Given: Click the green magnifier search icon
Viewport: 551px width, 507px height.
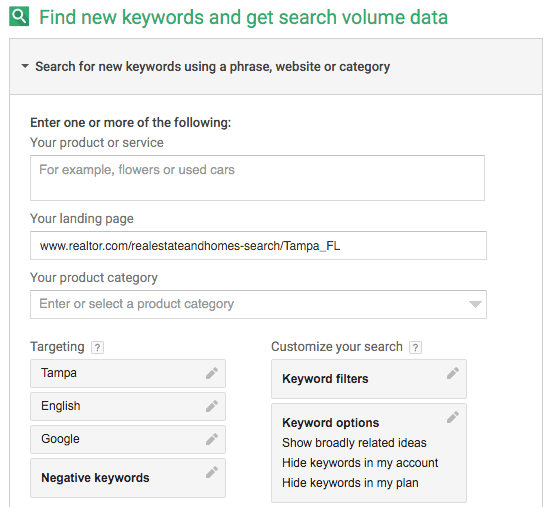Looking at the screenshot, I should [19, 17].
